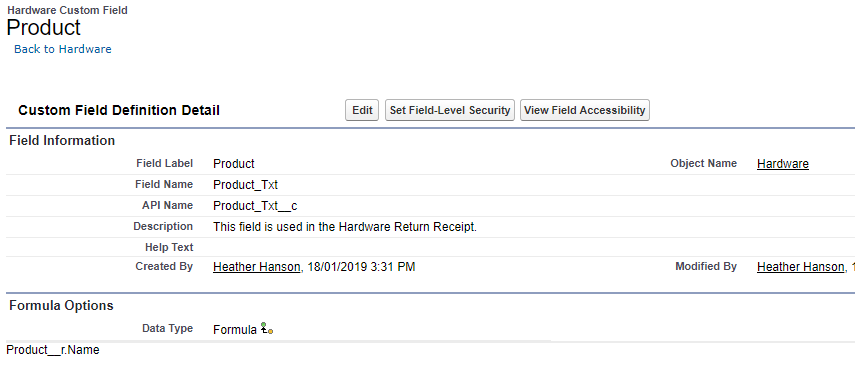Viewport: 855px width, 373px height.
Task: Click the Custom Field Definition Detail heading
Action: pos(119,111)
